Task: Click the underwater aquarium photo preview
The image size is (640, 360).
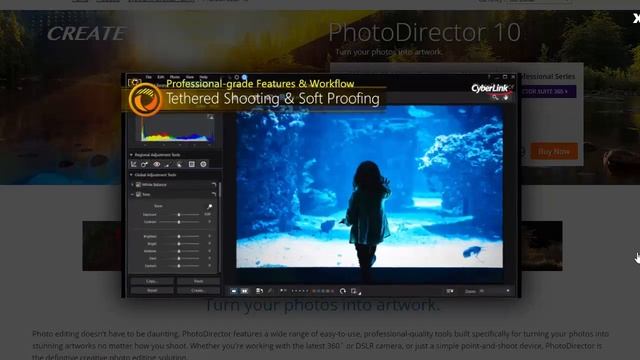Action: point(369,186)
